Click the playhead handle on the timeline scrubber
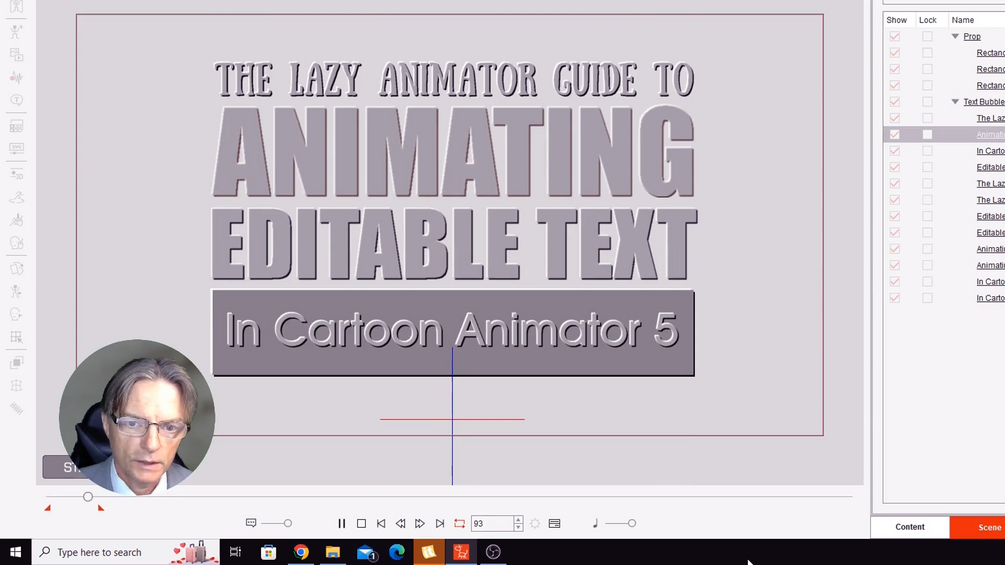 click(88, 496)
